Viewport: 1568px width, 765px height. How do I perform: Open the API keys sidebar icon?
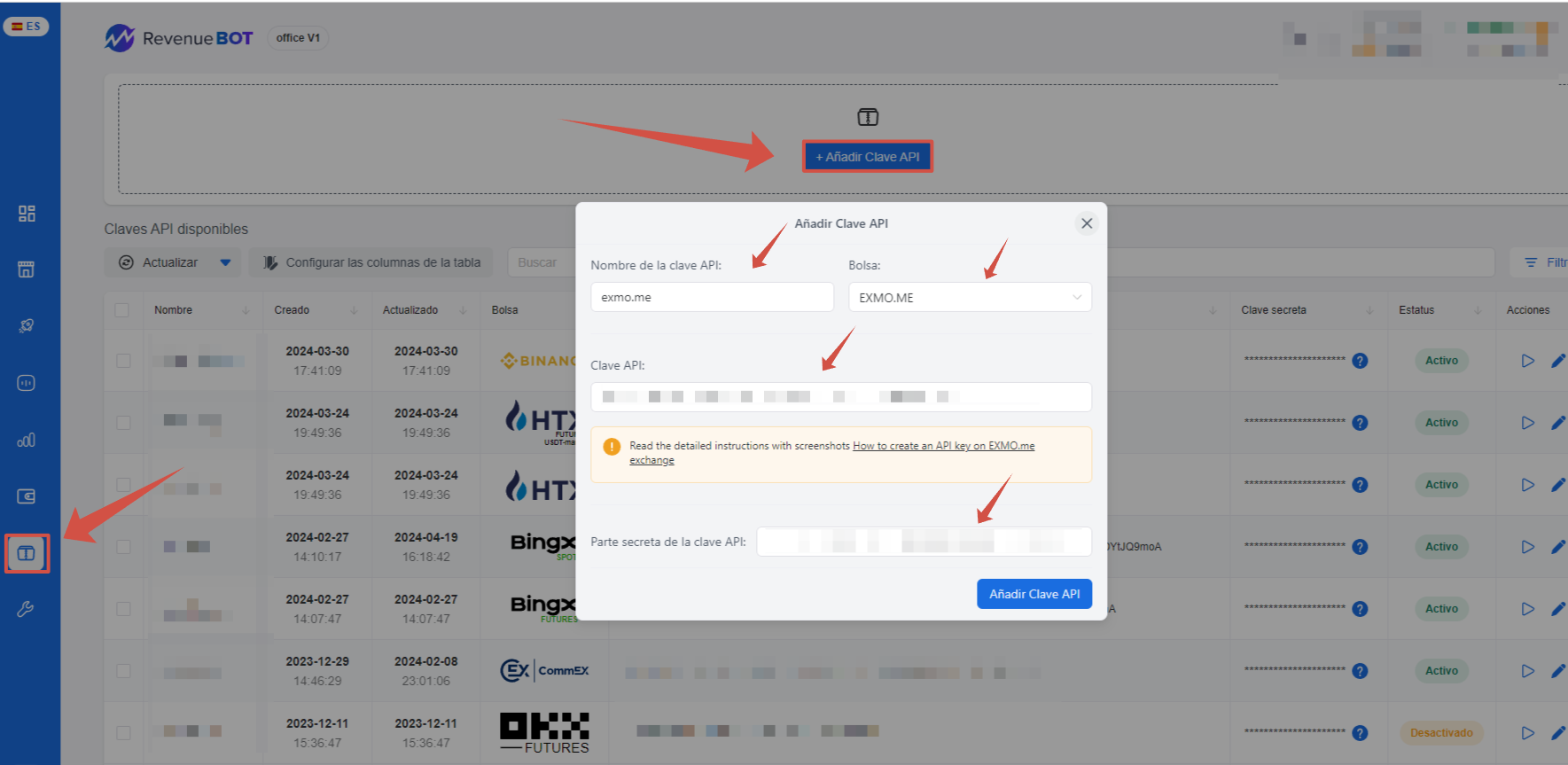[x=27, y=554]
